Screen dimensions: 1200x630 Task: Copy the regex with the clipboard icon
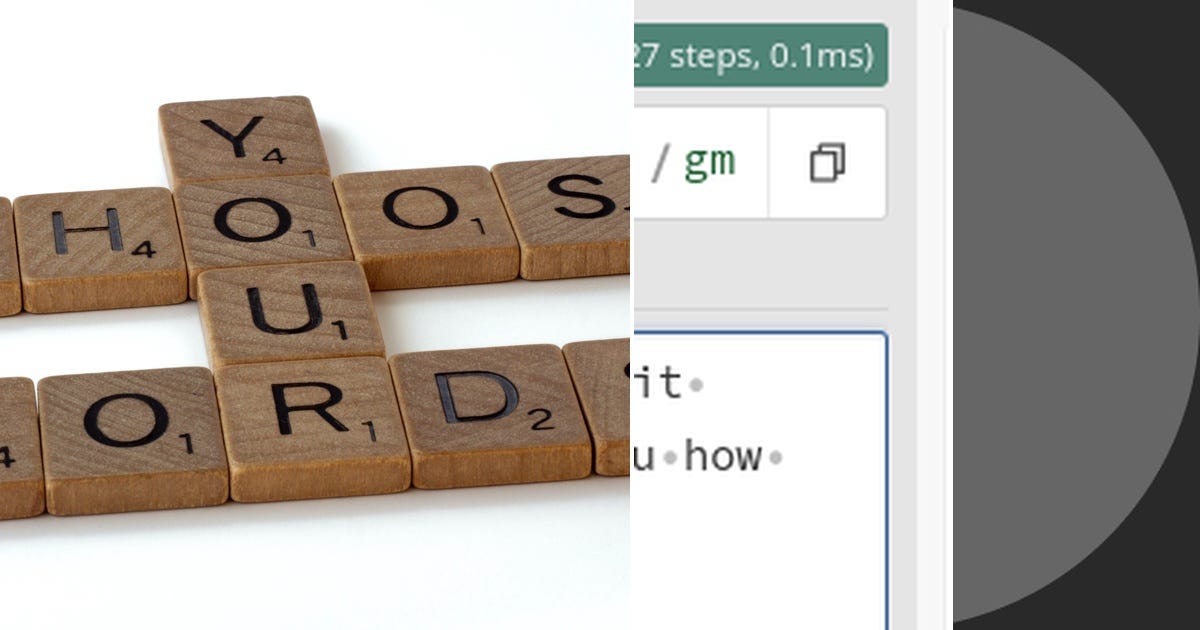coord(827,163)
